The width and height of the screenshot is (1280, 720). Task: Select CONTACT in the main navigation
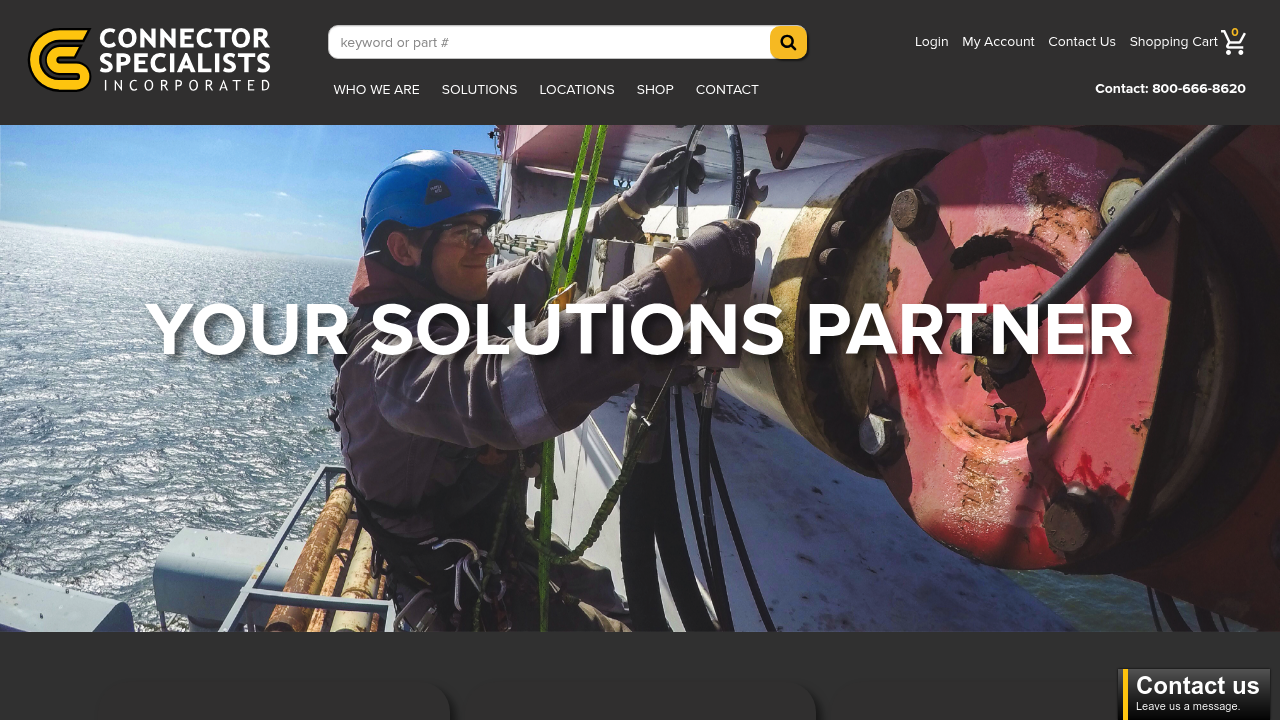click(x=727, y=90)
